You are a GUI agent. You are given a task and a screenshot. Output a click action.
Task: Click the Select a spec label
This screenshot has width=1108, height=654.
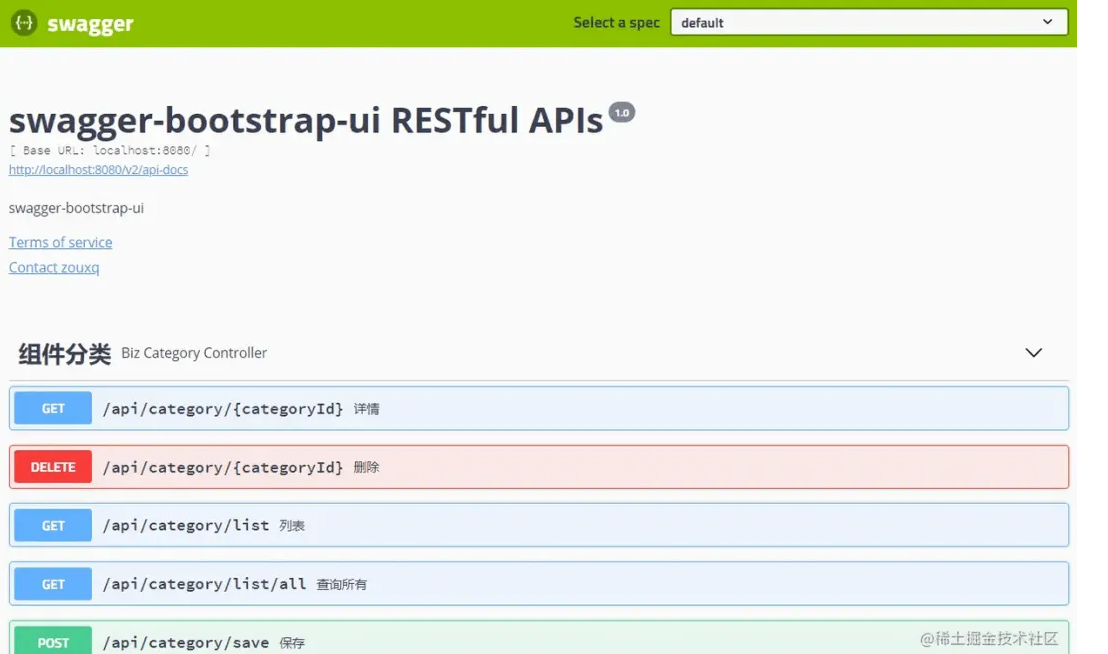point(616,23)
